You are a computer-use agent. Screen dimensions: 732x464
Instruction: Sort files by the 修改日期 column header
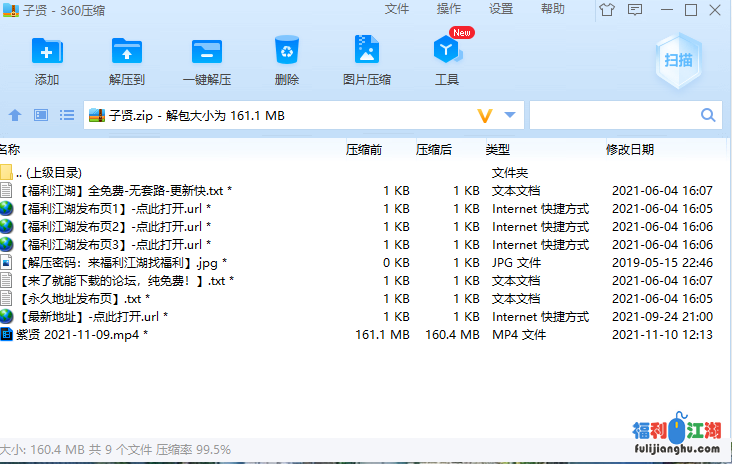630,150
